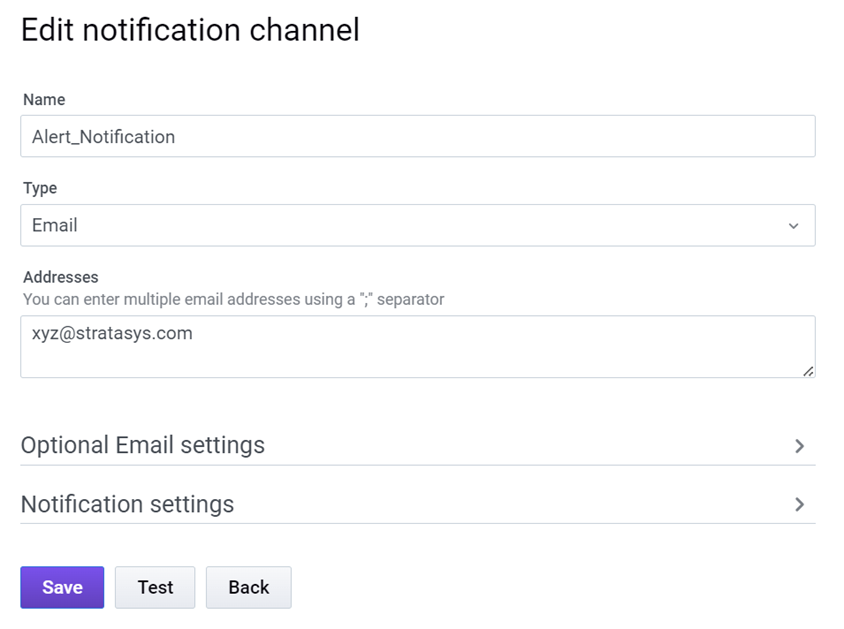Image resolution: width=844 pixels, height=629 pixels.
Task: Expand the Notification settings section
Action: [127, 504]
